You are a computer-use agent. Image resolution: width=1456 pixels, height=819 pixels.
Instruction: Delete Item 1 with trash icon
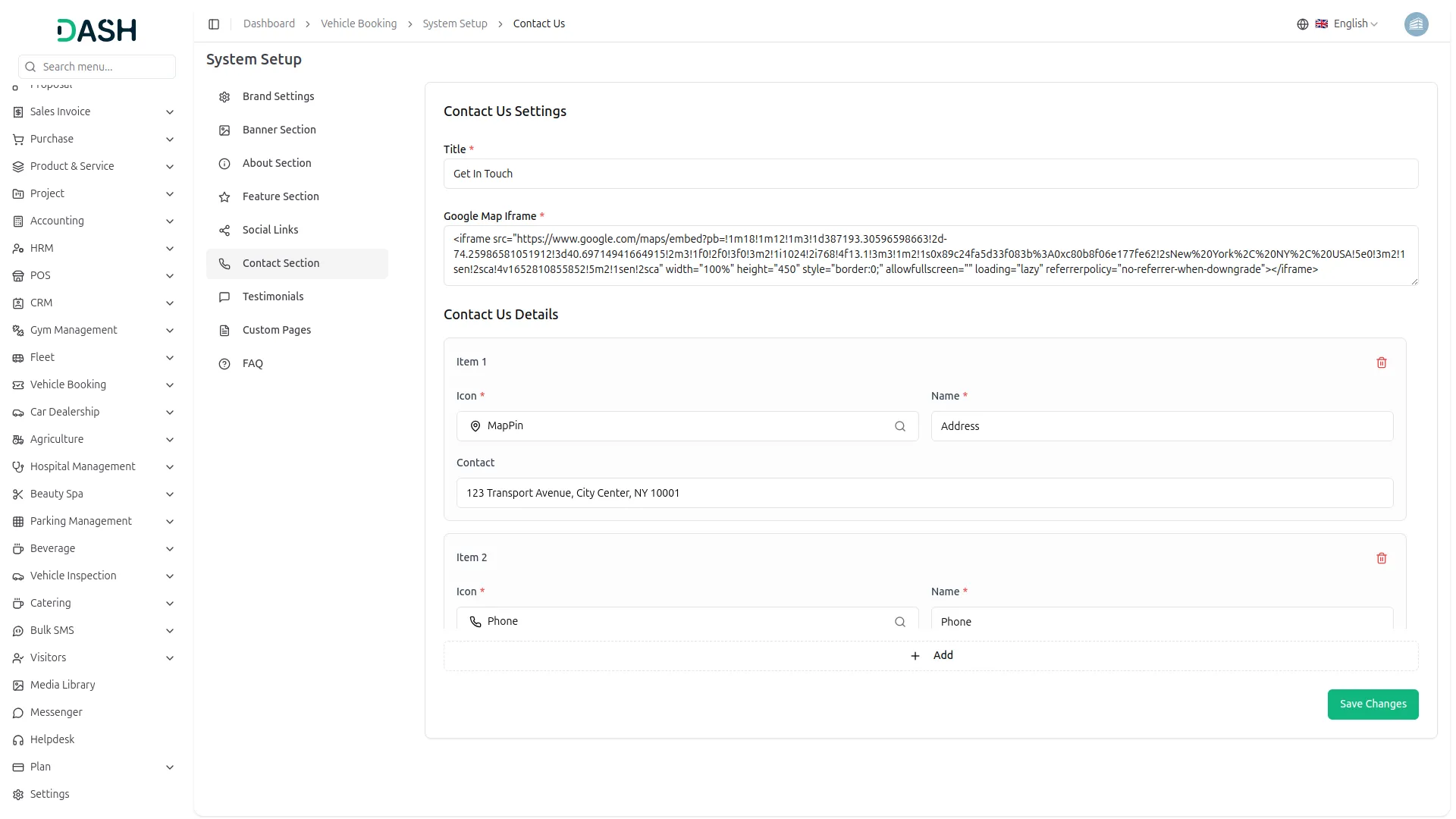(x=1381, y=362)
